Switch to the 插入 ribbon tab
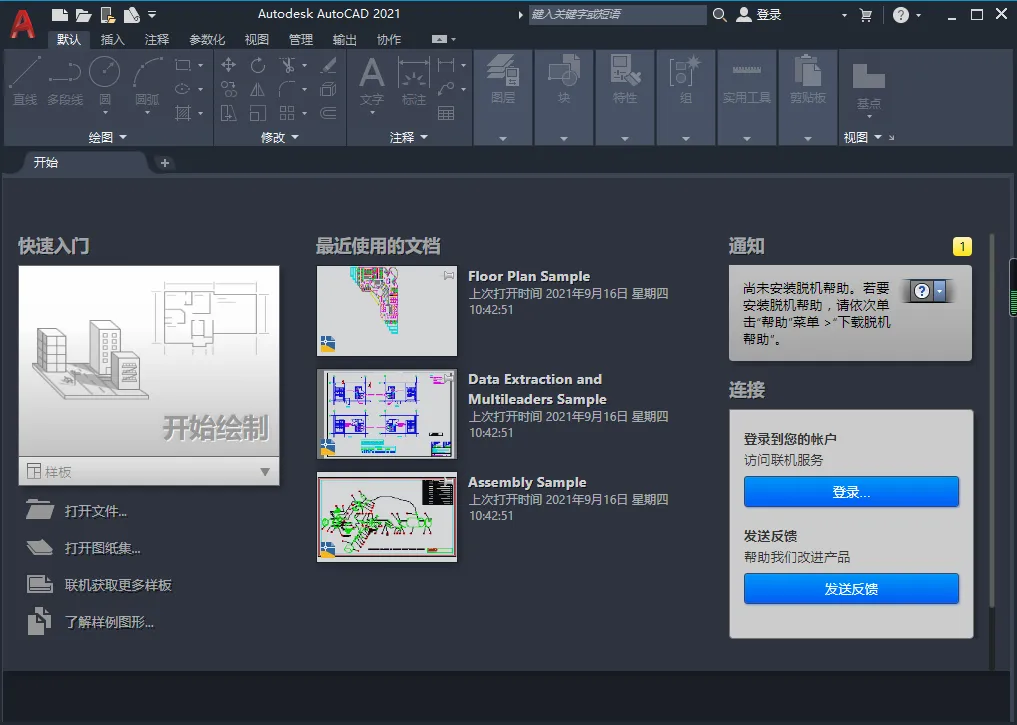Image resolution: width=1017 pixels, height=725 pixels. coord(112,39)
